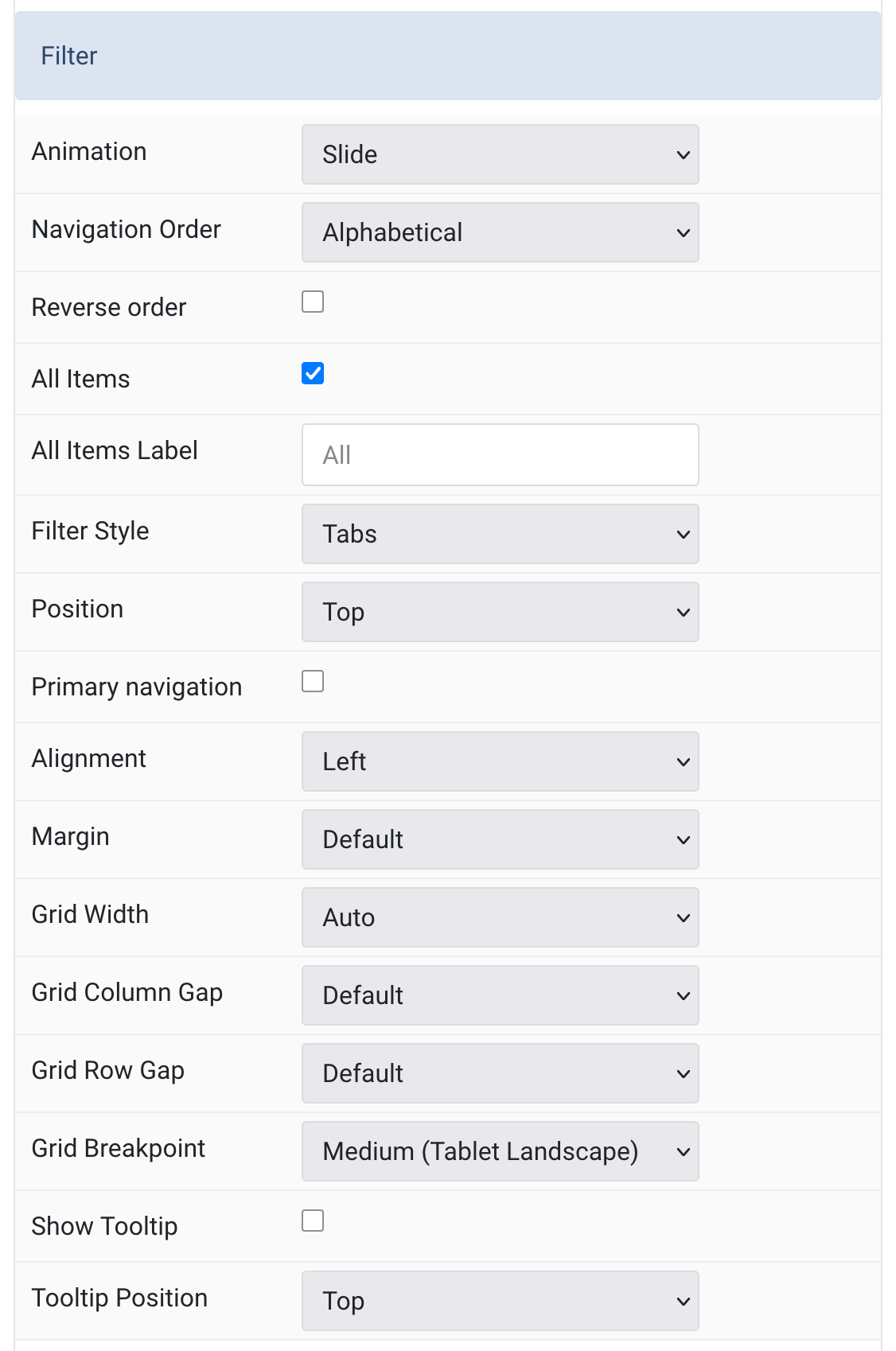Viewport: 896px width, 1351px height.
Task: Open the Grid Row Gap dropdown
Action: (500, 1073)
